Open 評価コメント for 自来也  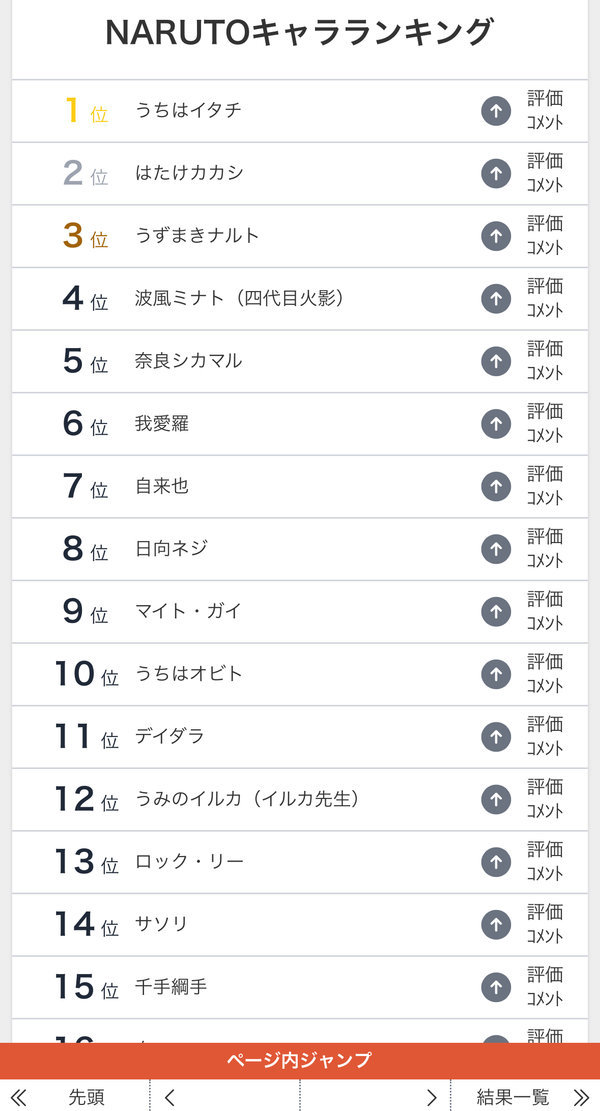click(545, 486)
